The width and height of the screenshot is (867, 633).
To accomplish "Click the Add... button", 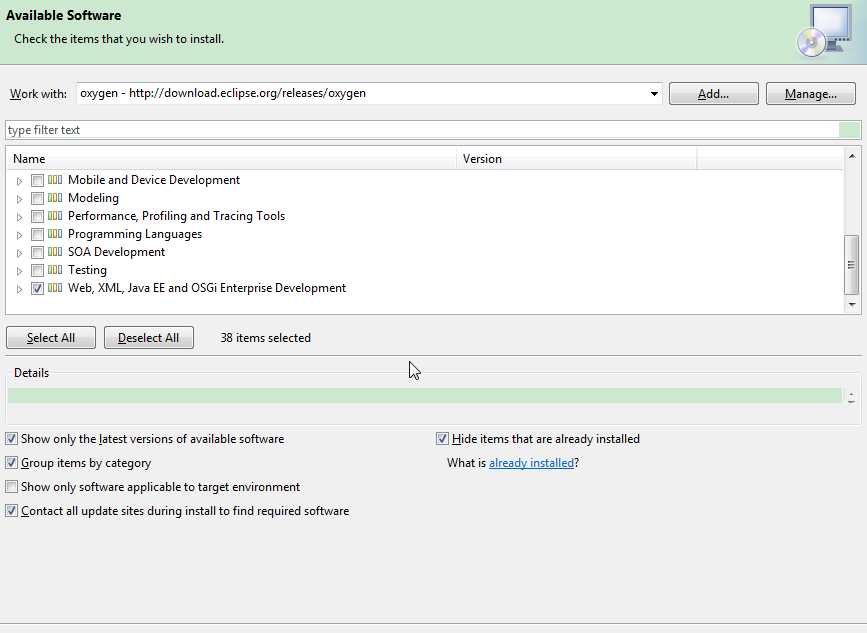I will tap(713, 94).
